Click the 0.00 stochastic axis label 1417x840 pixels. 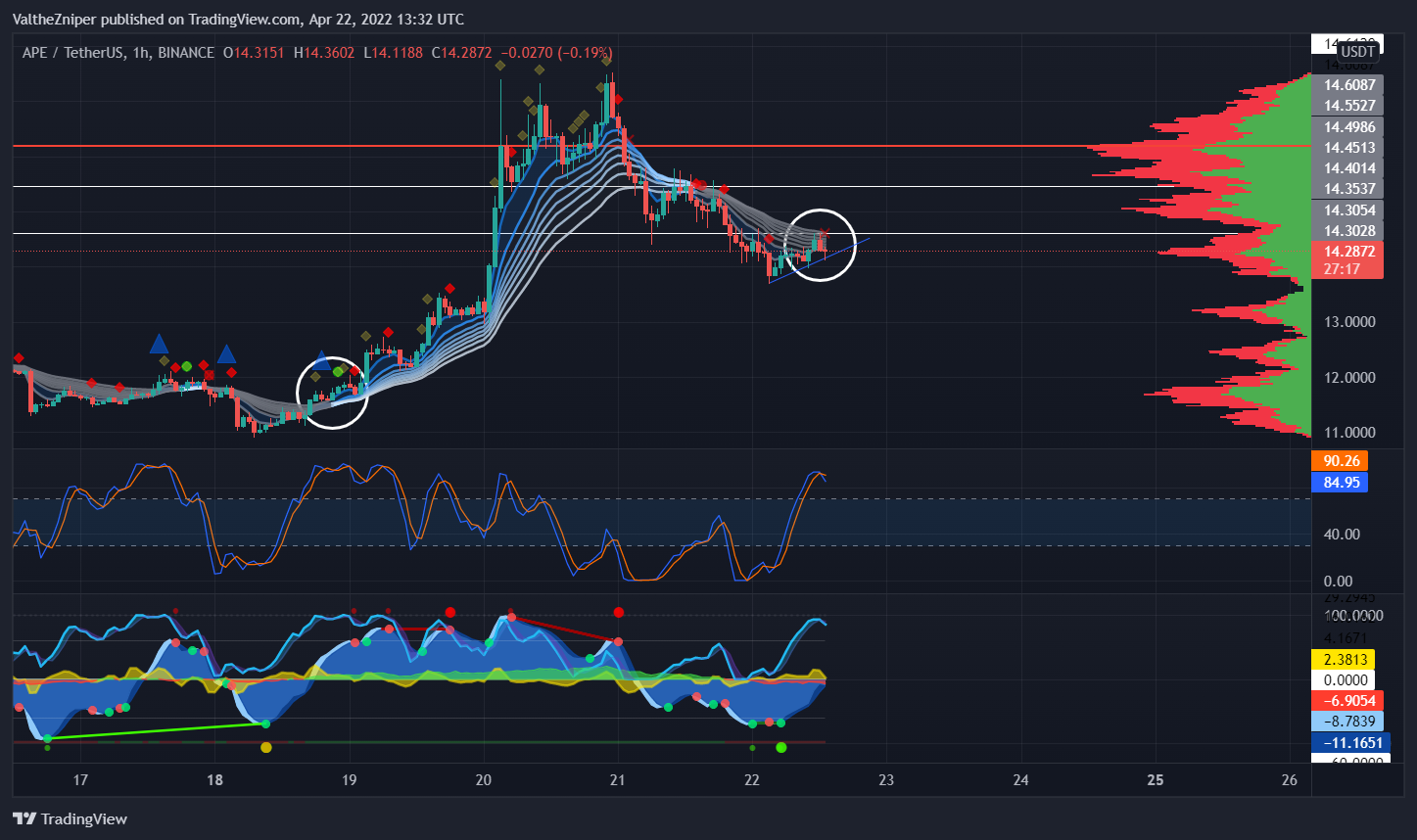(1338, 582)
